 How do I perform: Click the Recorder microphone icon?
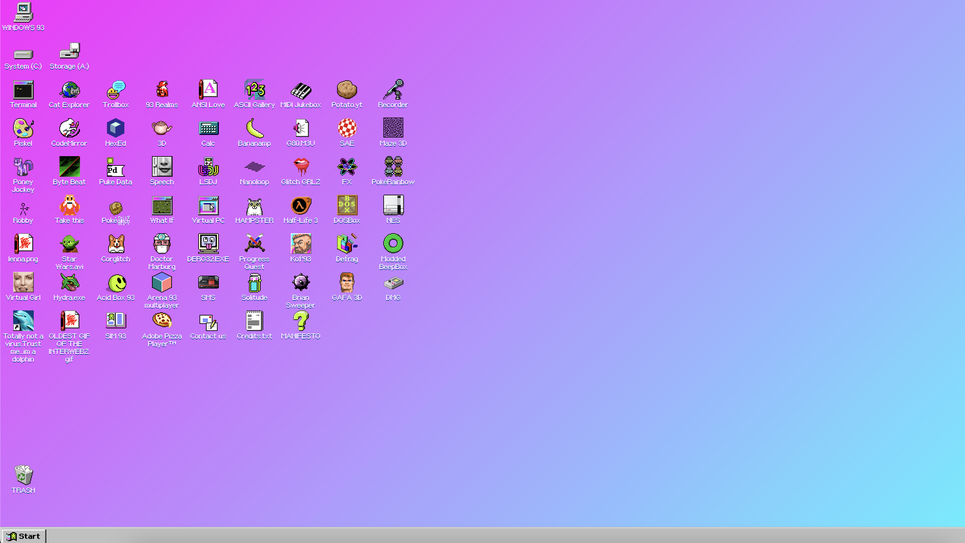[x=393, y=91]
